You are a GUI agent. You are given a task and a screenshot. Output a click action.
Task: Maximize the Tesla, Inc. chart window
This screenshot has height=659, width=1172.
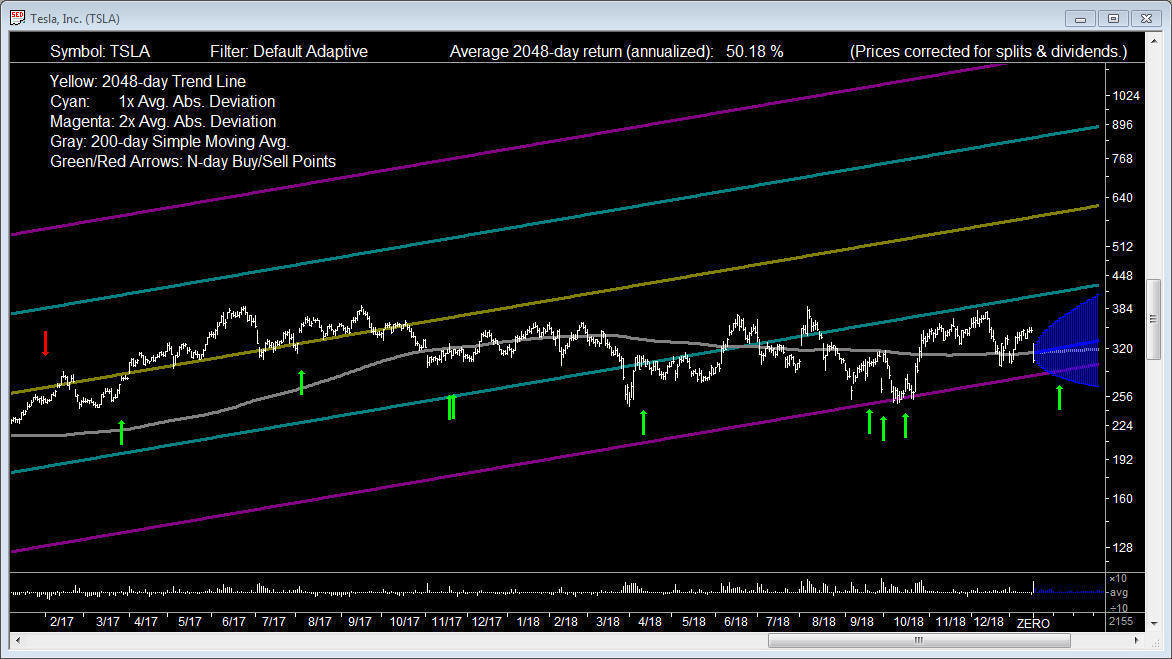pos(1113,19)
